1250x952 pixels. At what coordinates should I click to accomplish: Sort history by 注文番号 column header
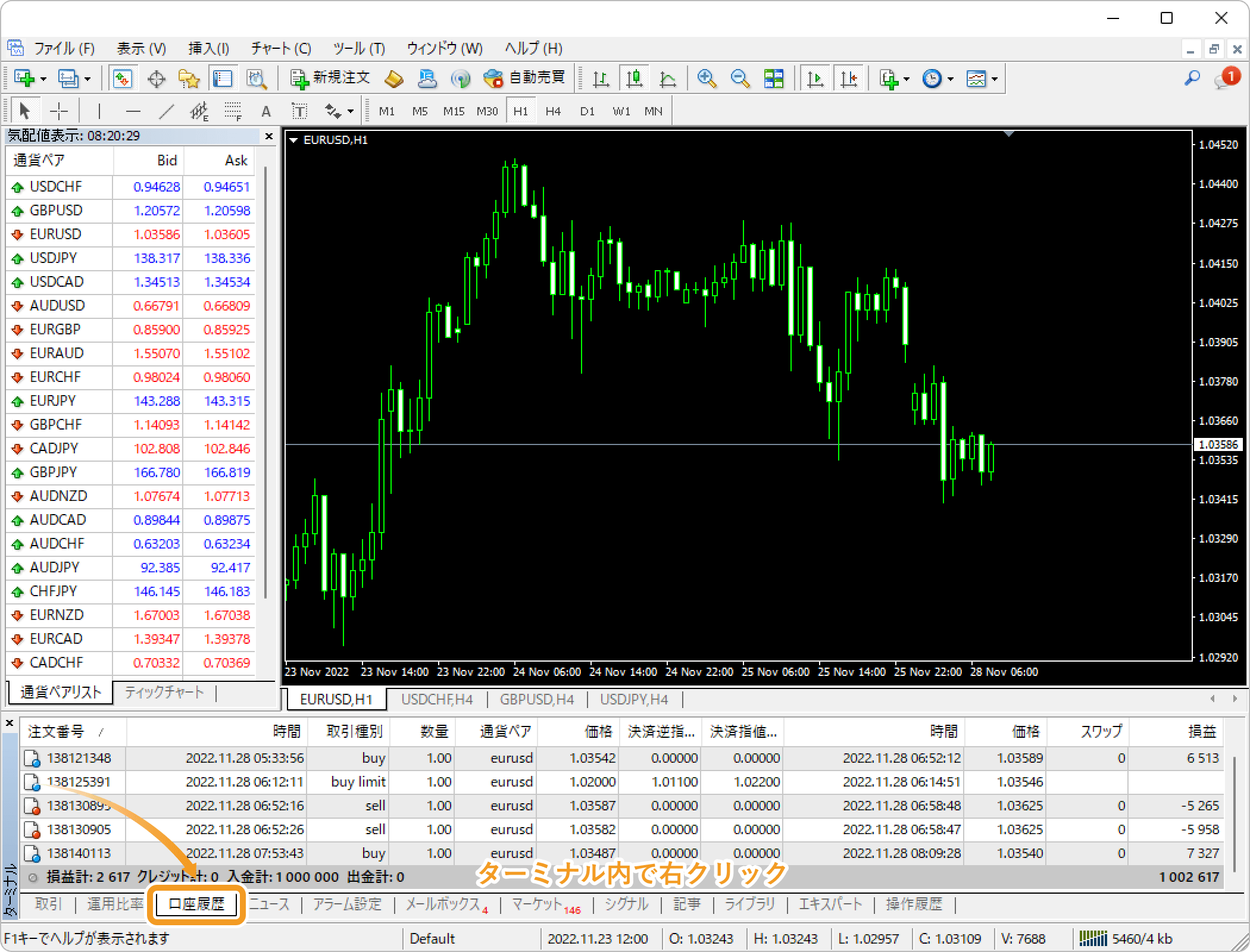coord(73,732)
